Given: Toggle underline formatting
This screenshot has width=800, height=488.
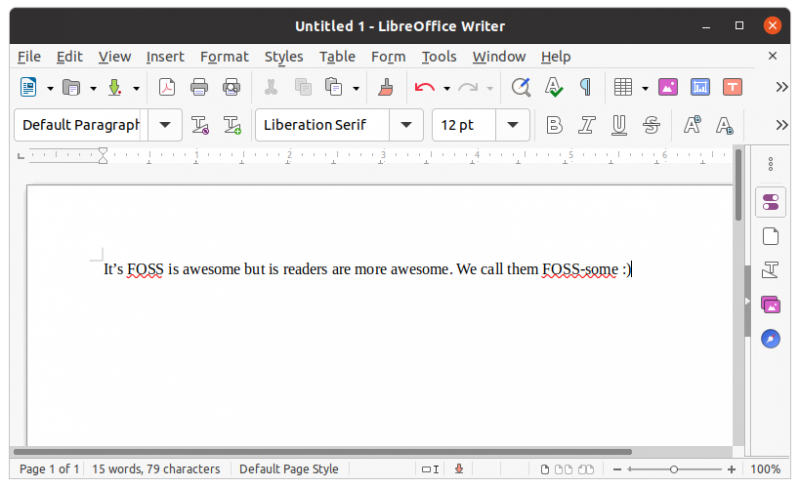Looking at the screenshot, I should coord(619,125).
